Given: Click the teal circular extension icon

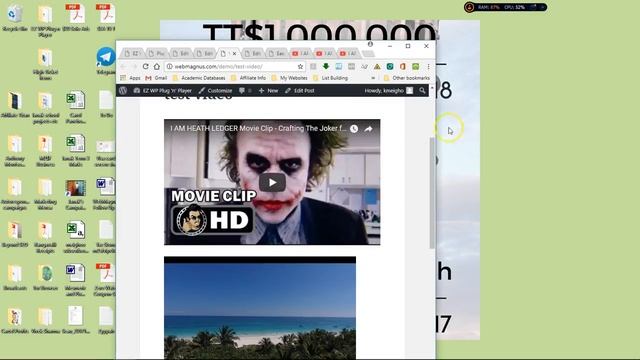Looking at the screenshot, I should coord(390,66).
